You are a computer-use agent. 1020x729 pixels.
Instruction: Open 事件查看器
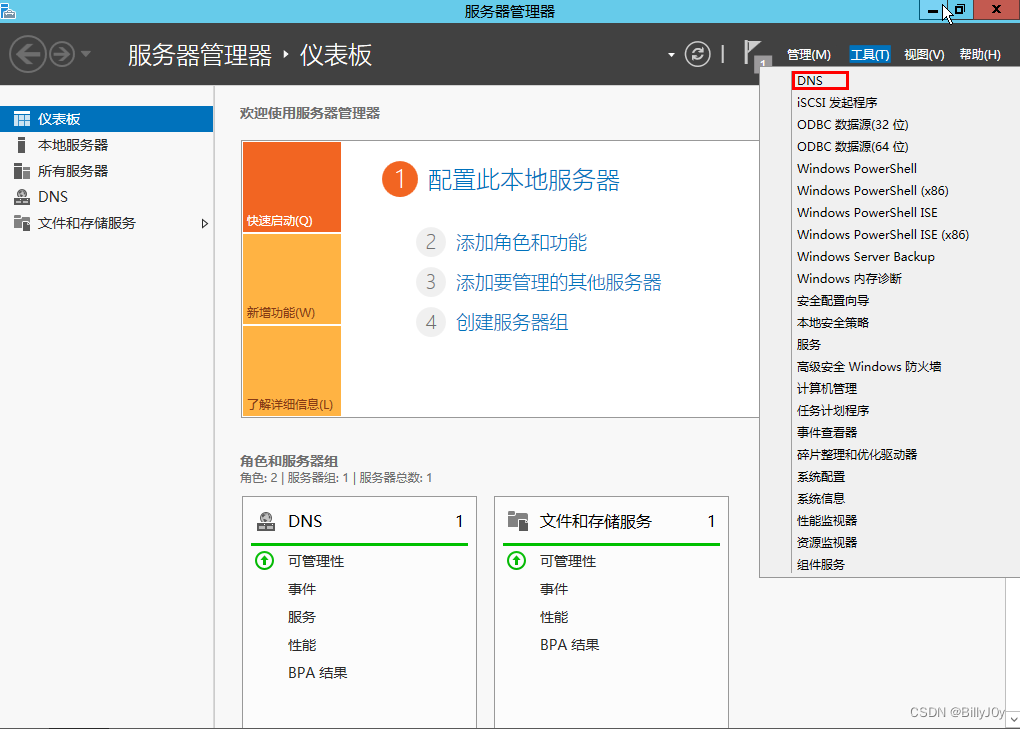click(827, 433)
